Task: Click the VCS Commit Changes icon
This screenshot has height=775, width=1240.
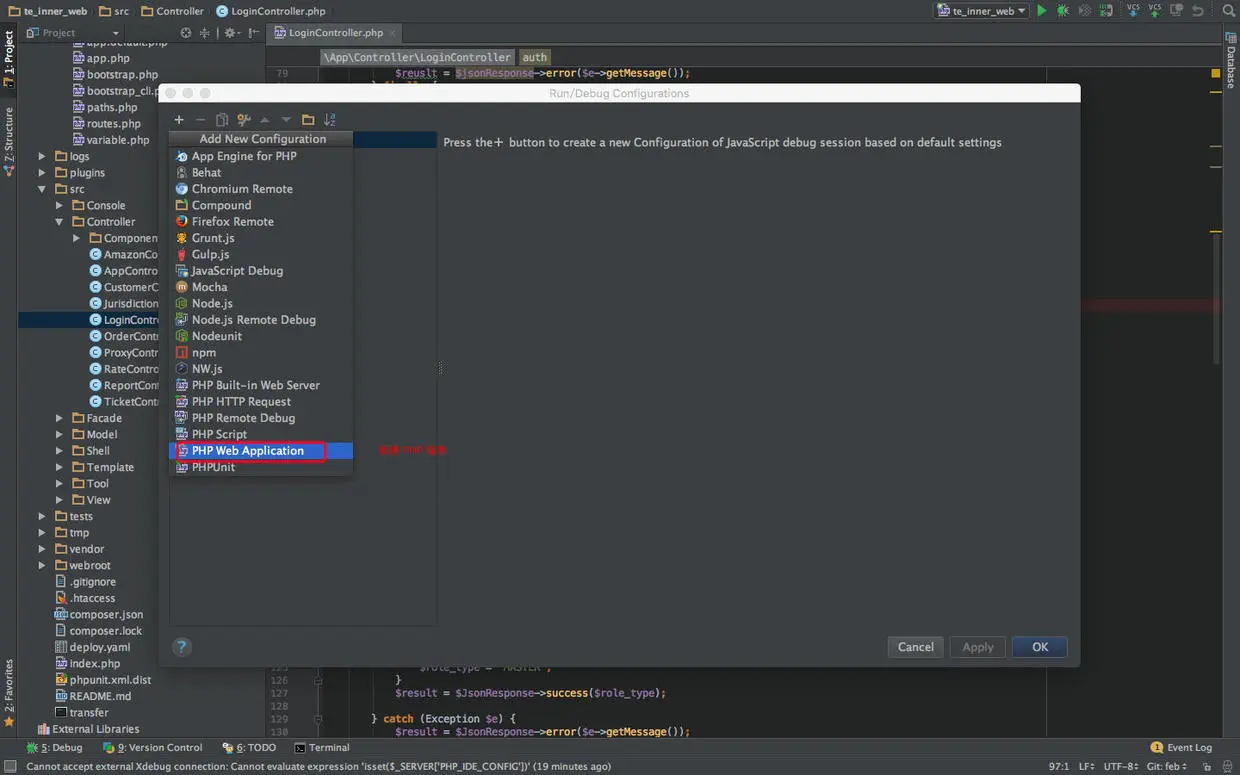Action: tap(1155, 11)
